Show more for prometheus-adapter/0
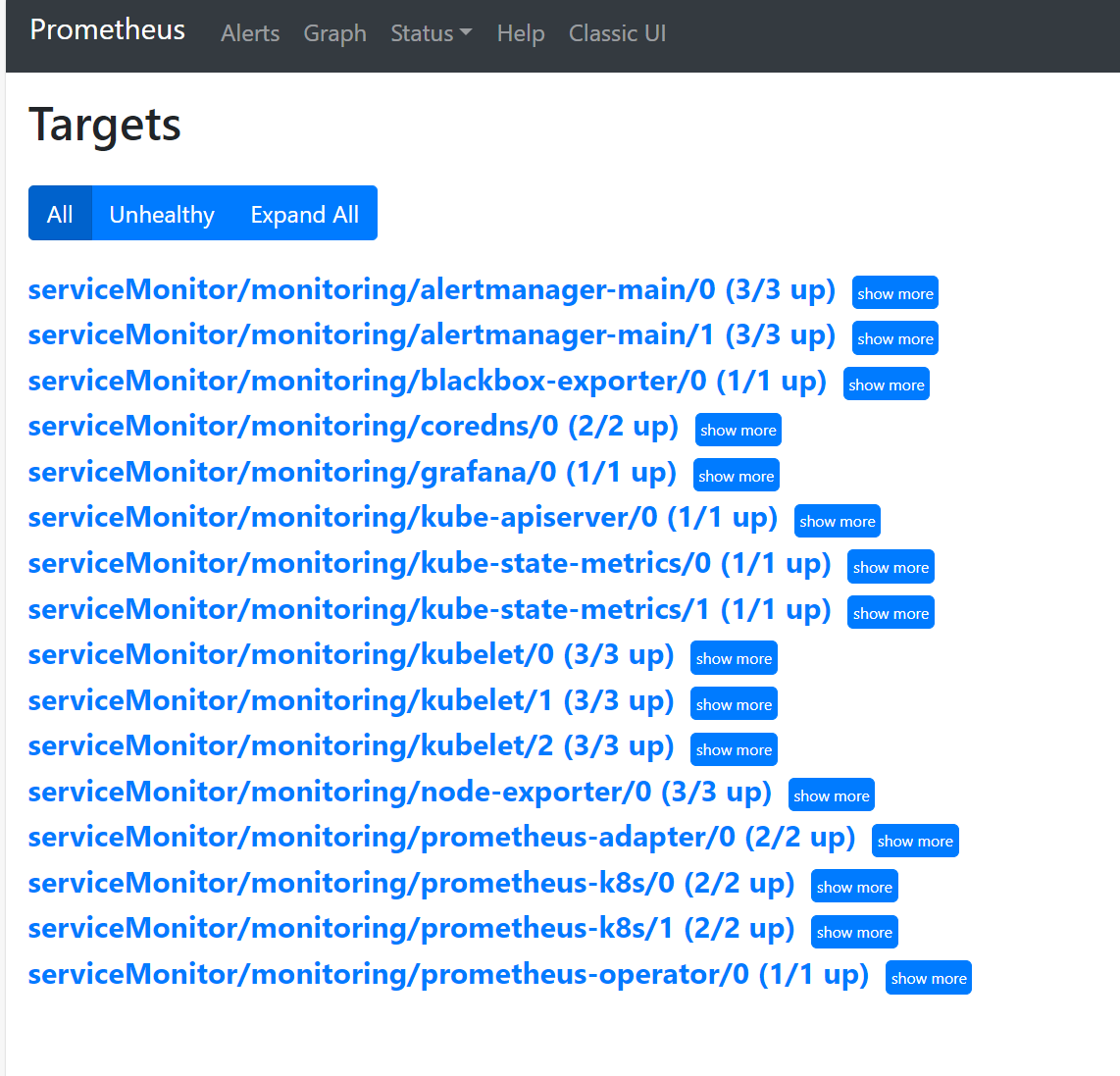Viewport: 1120px width, 1076px height. tap(915, 841)
